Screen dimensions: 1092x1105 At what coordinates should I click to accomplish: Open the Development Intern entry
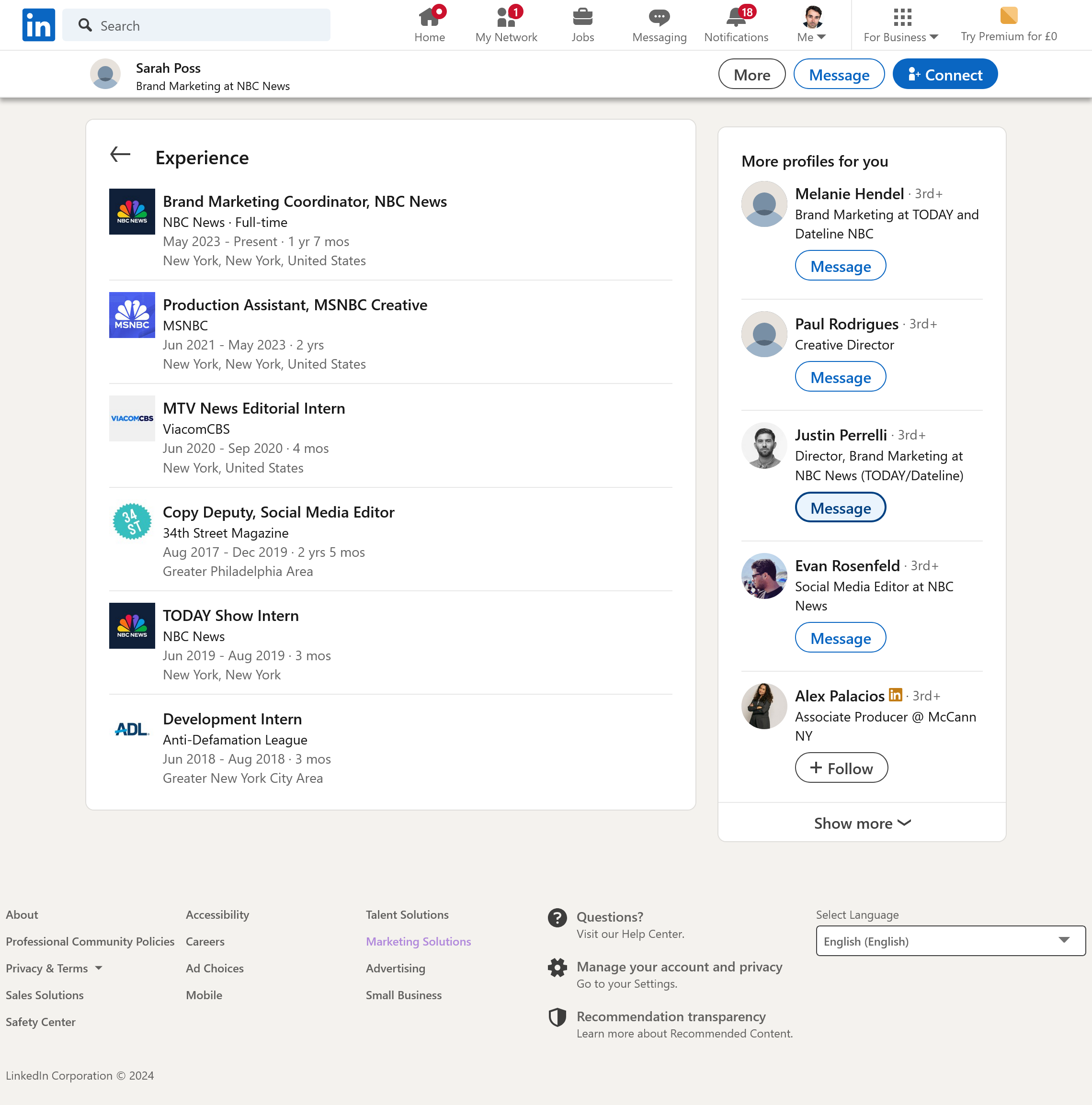(x=232, y=719)
